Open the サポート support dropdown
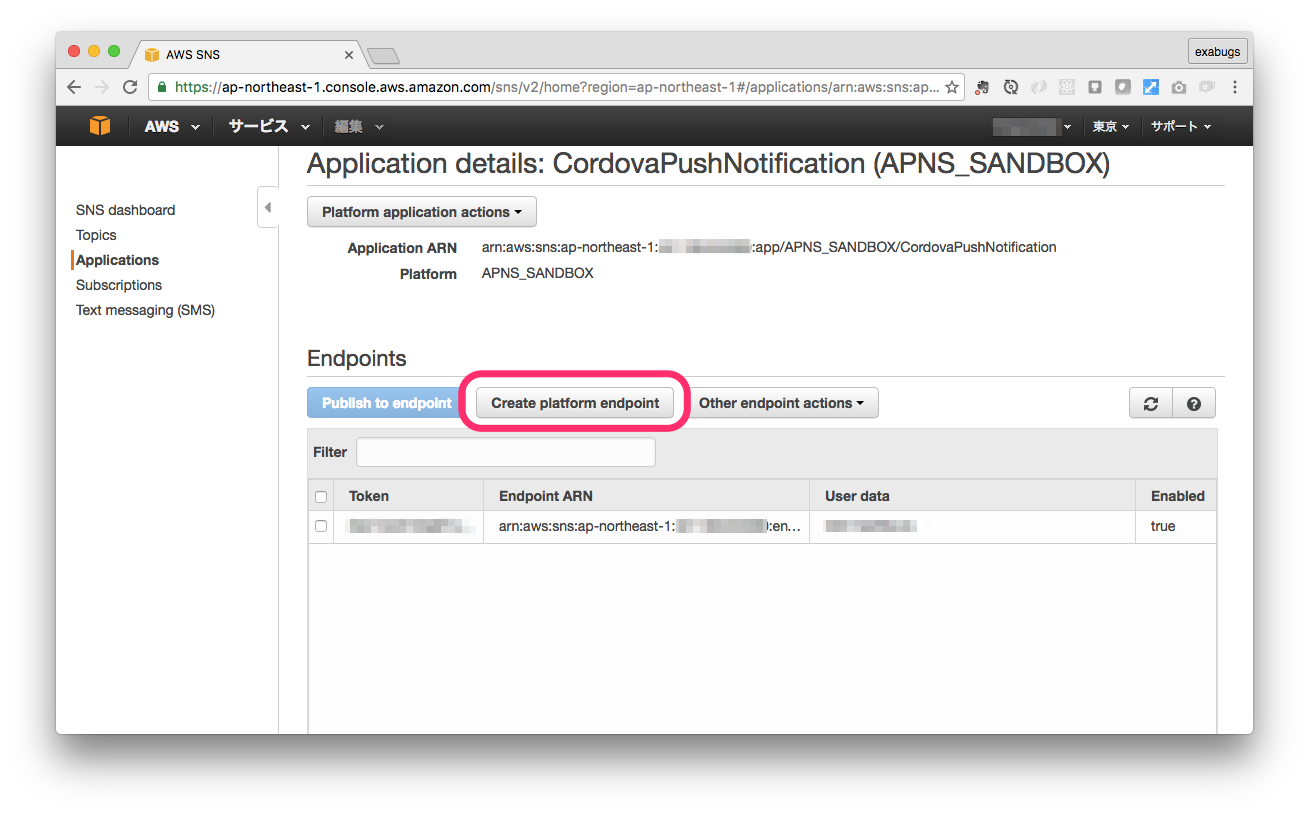 (x=1181, y=126)
